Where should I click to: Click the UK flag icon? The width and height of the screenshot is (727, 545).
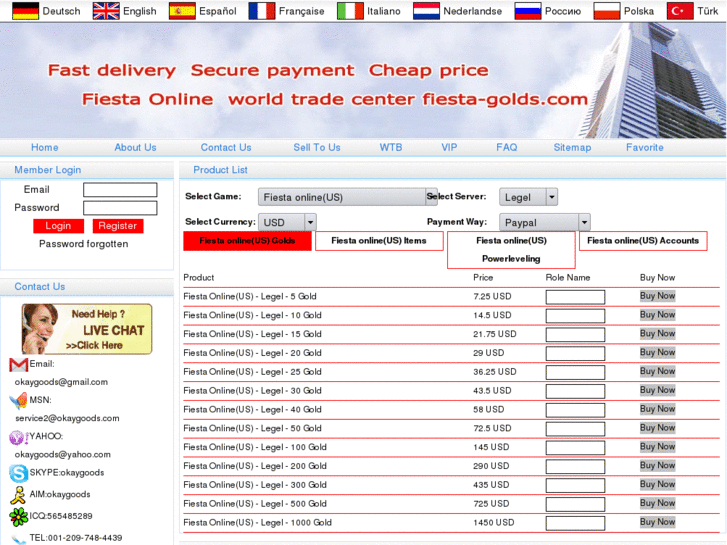pyautogui.click(x=106, y=11)
